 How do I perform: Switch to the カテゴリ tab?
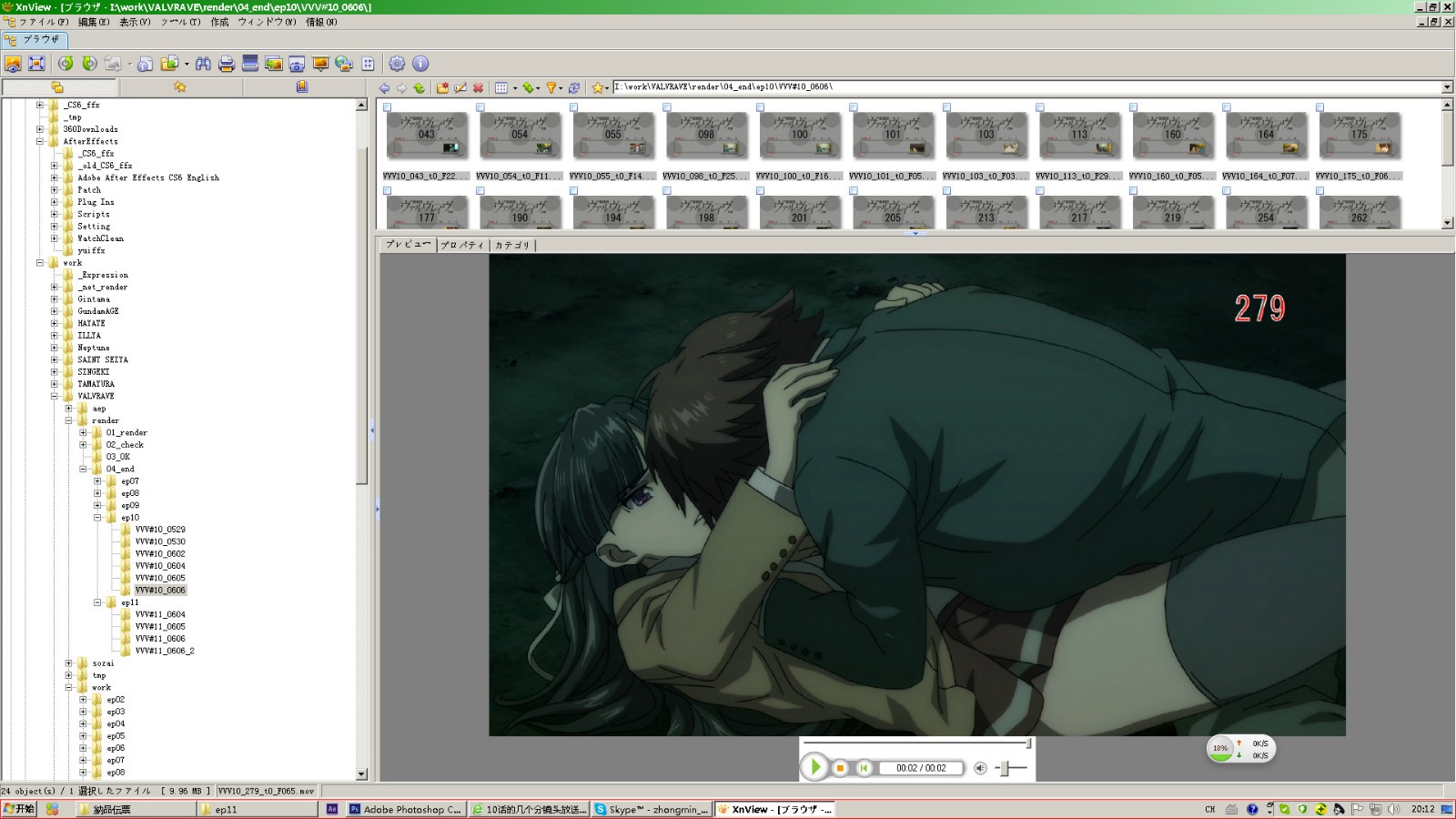512,245
